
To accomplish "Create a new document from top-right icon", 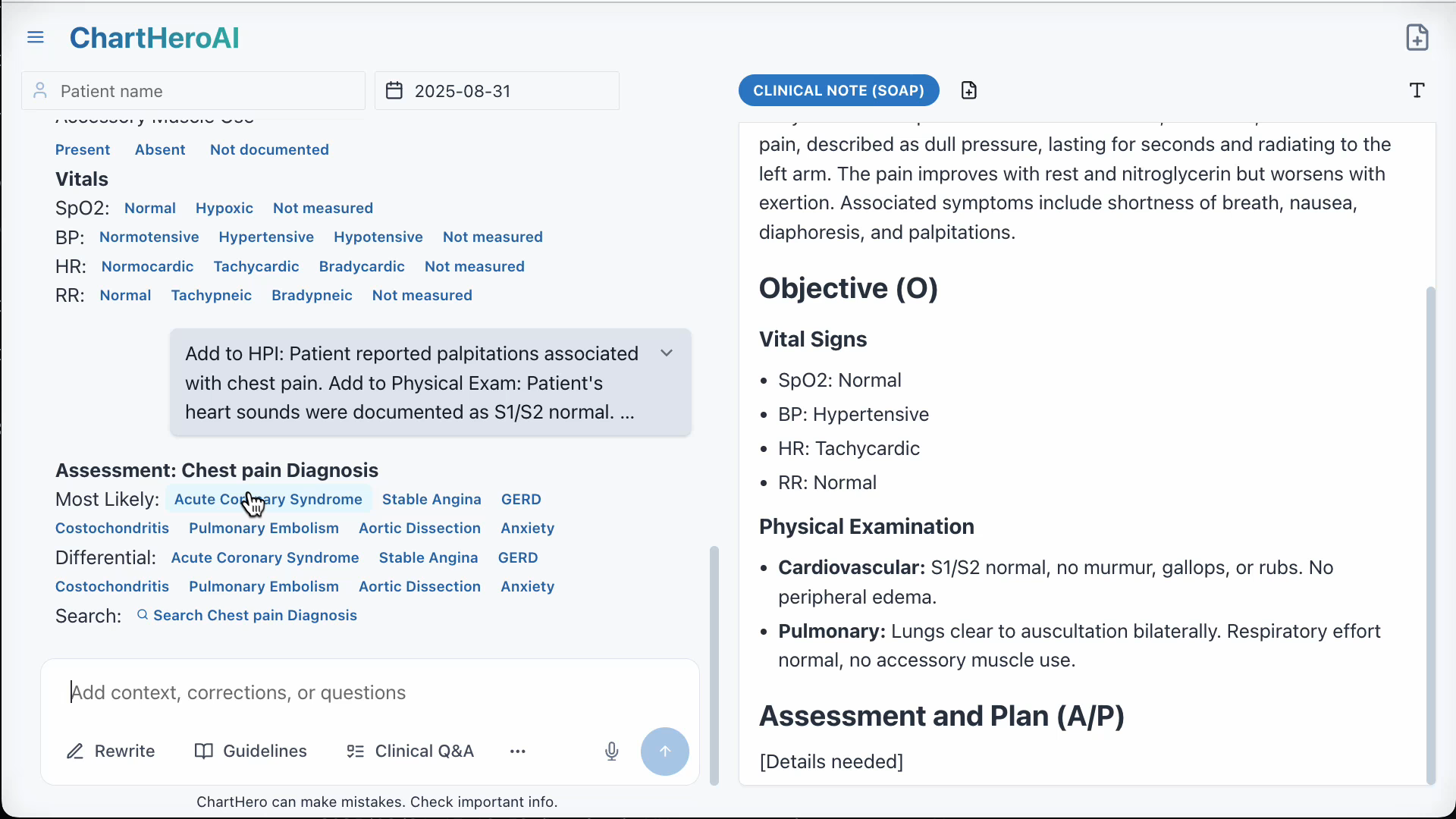I will pos(1417,36).
